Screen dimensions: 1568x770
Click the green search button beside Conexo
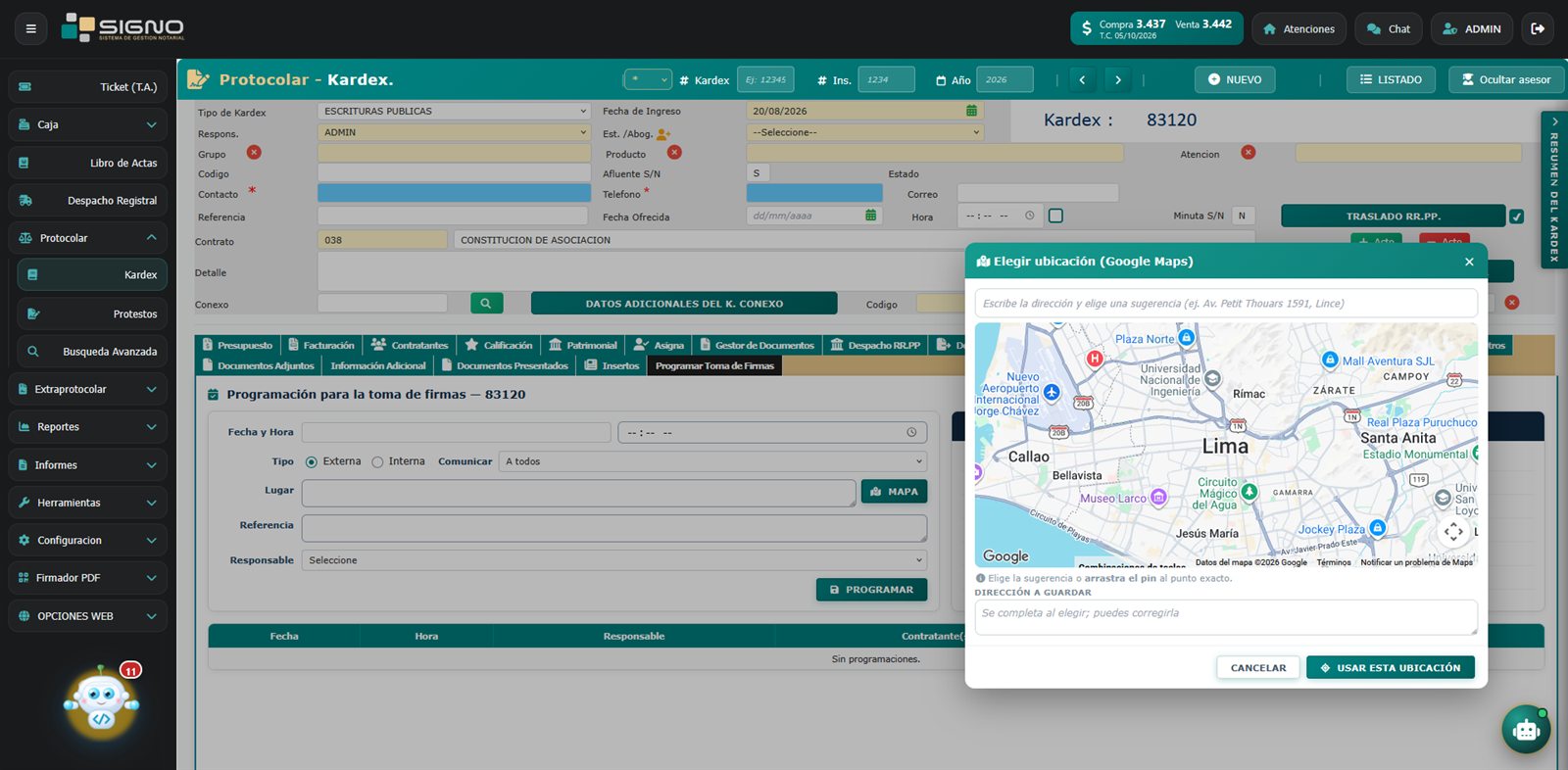(486, 304)
